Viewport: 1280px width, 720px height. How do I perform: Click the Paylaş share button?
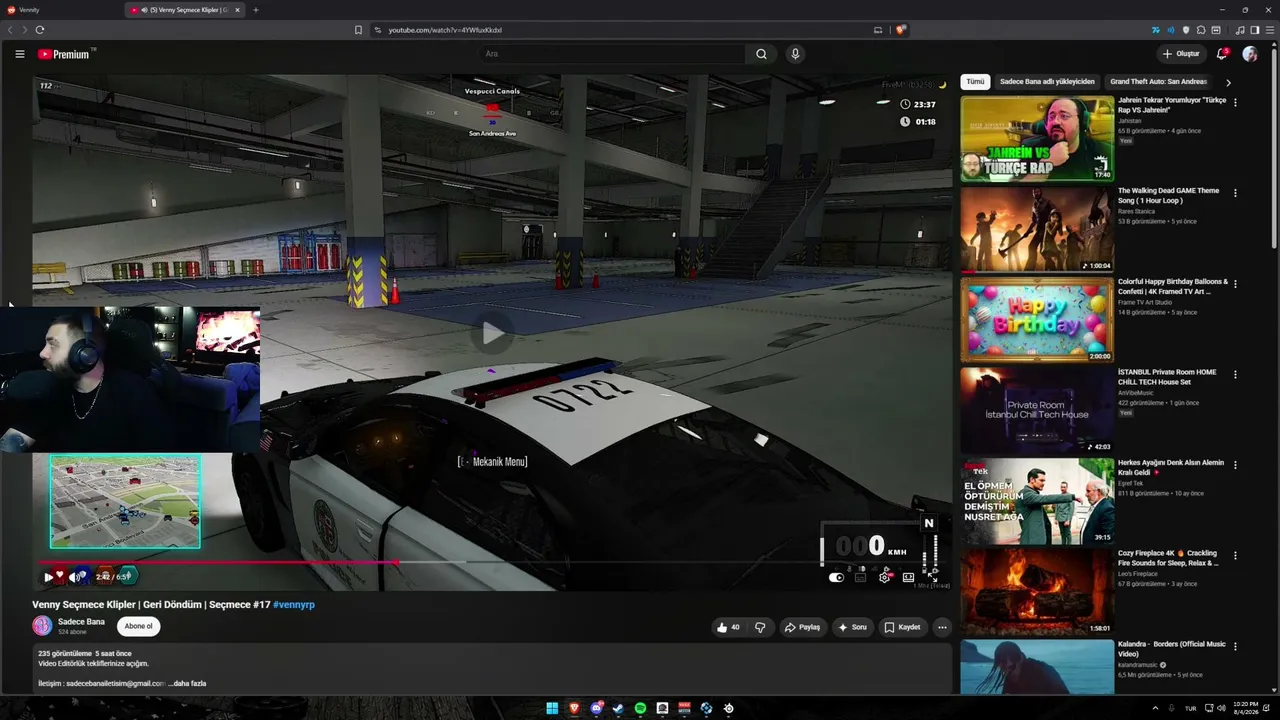coord(802,627)
